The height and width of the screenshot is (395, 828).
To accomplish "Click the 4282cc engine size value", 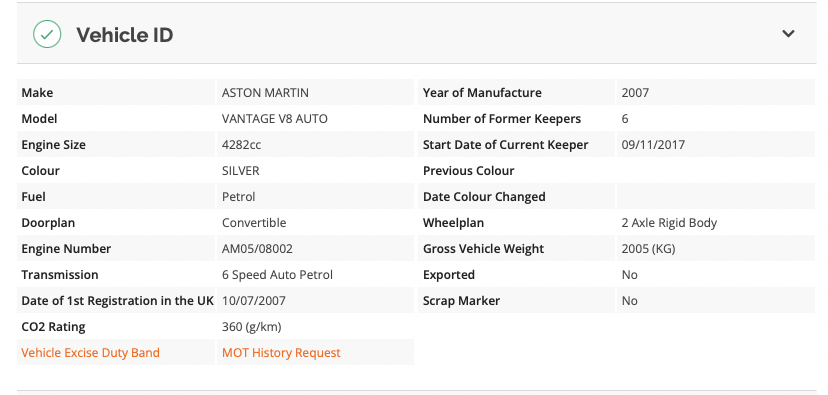I will click(241, 145).
